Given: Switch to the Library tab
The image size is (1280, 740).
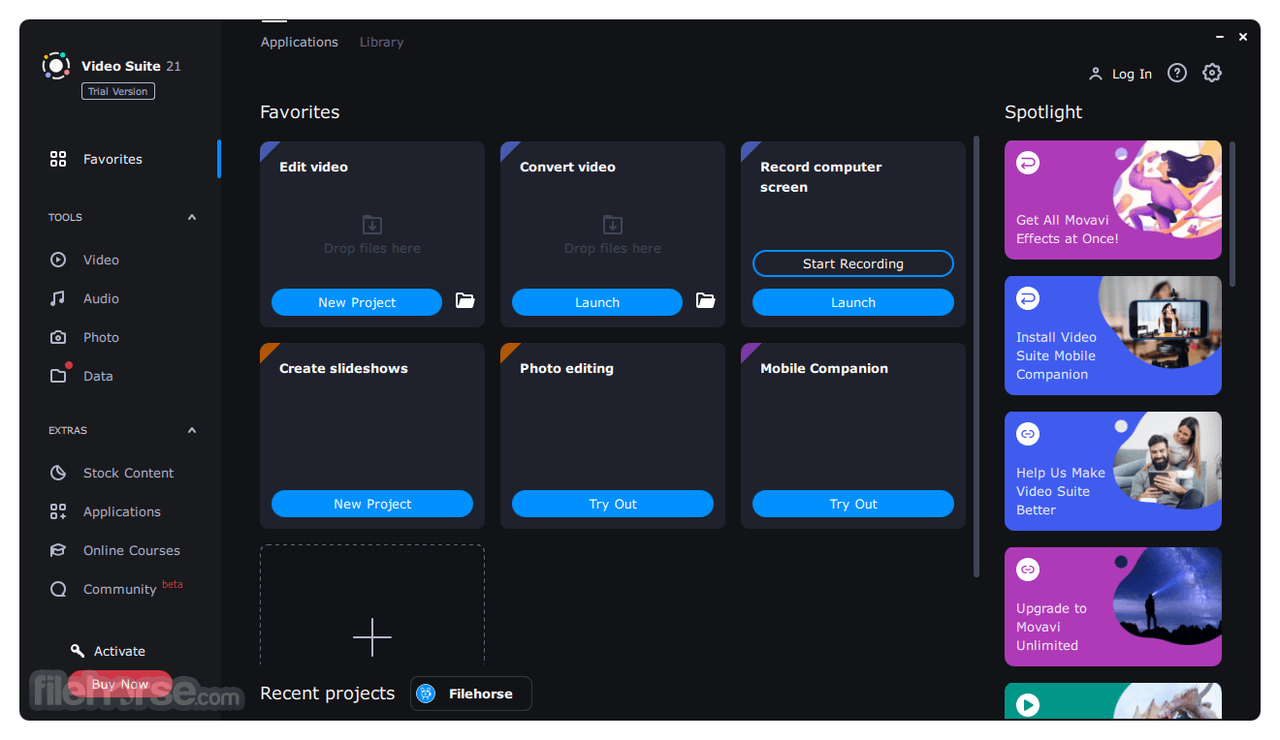Looking at the screenshot, I should (x=381, y=41).
